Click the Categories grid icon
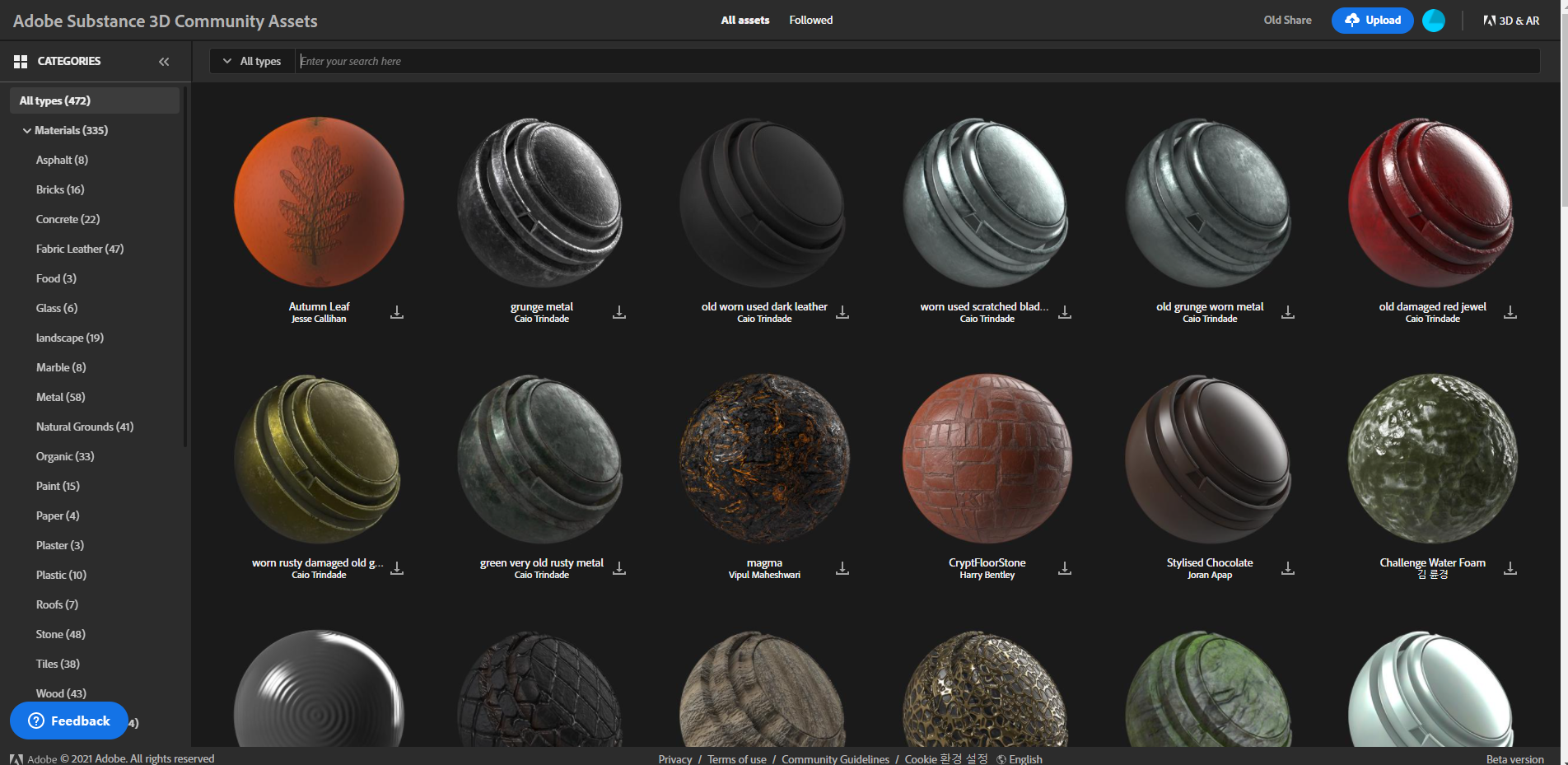Image resolution: width=1568 pixels, height=765 pixels. [21, 62]
